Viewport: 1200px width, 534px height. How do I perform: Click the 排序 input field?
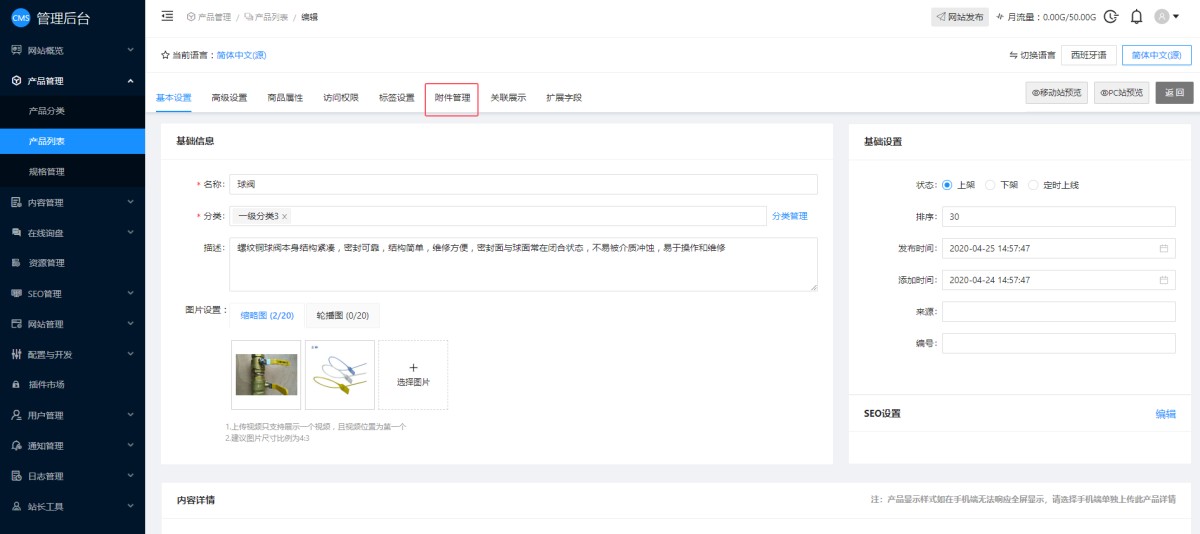click(1058, 217)
